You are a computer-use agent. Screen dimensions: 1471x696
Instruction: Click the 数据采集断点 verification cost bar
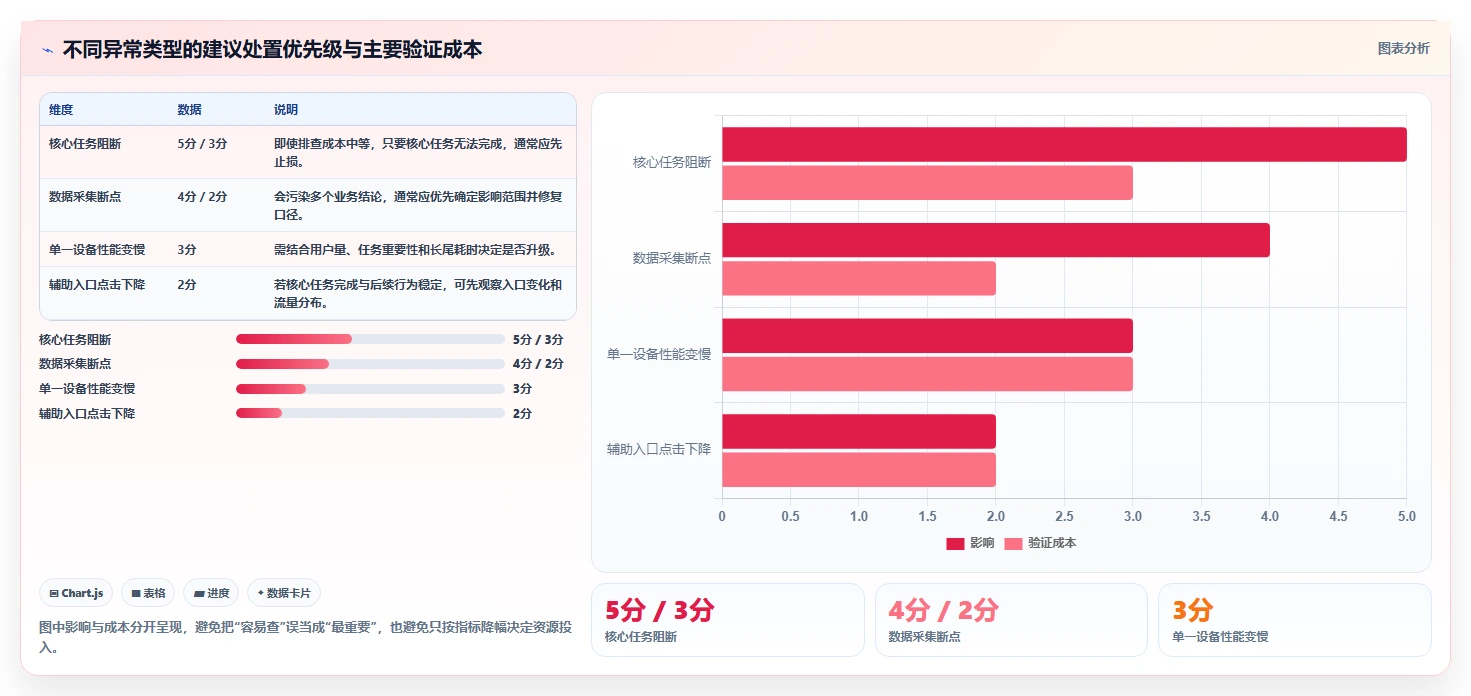(x=859, y=278)
